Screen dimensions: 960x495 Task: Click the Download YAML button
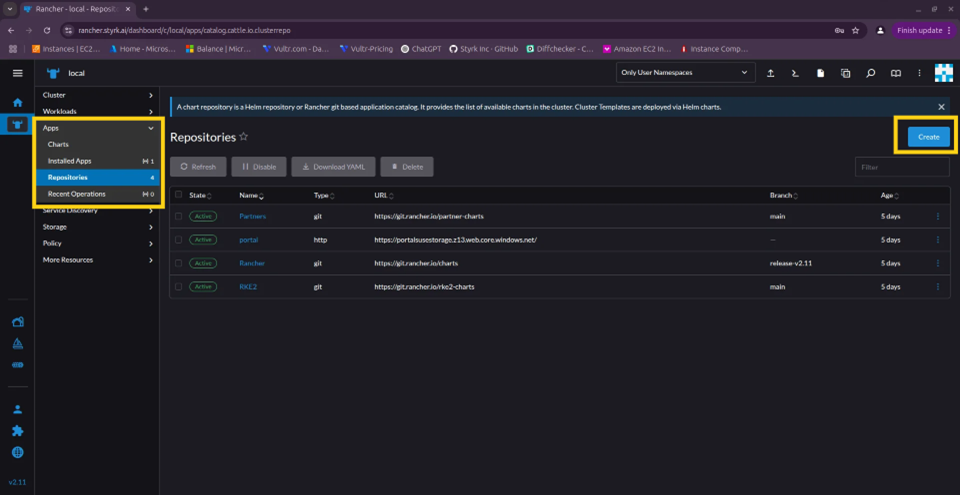point(333,167)
